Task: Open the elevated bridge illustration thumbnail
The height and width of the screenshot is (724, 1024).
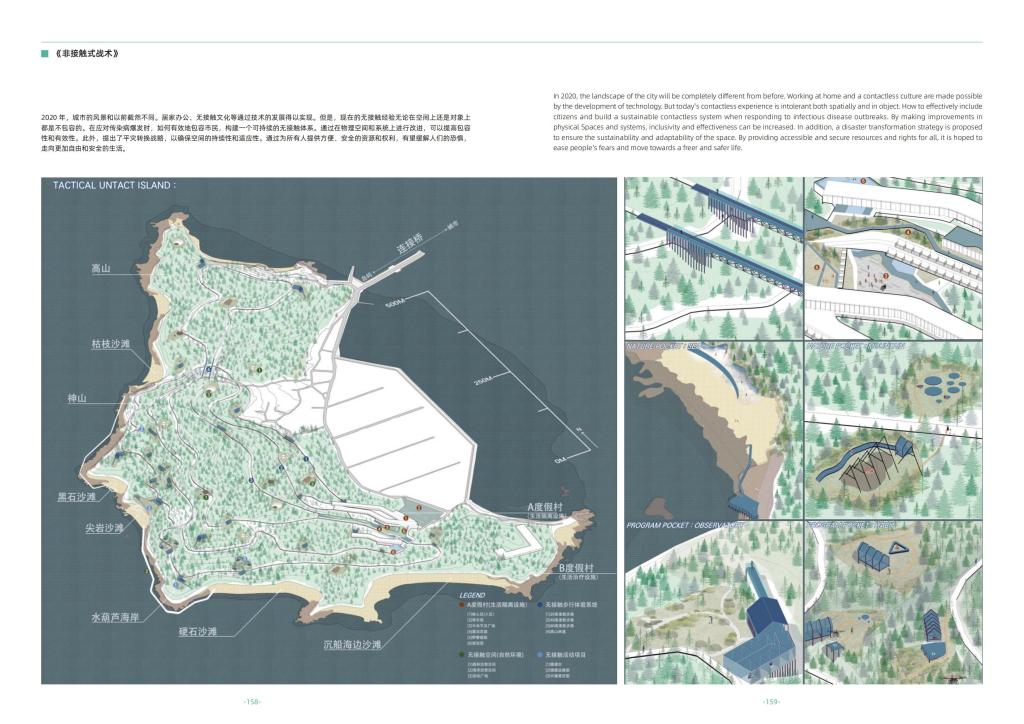Action: tap(711, 258)
